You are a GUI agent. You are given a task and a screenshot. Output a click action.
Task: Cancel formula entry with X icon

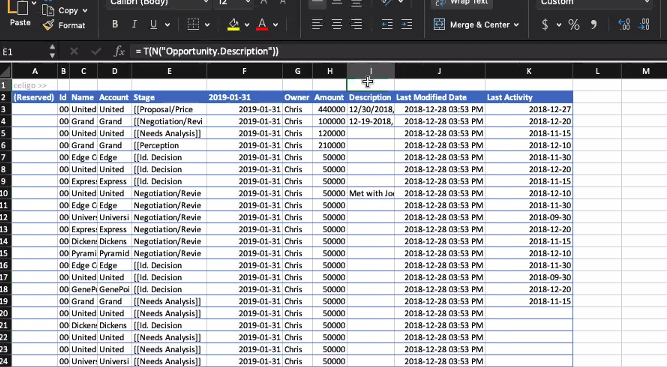click(74, 51)
